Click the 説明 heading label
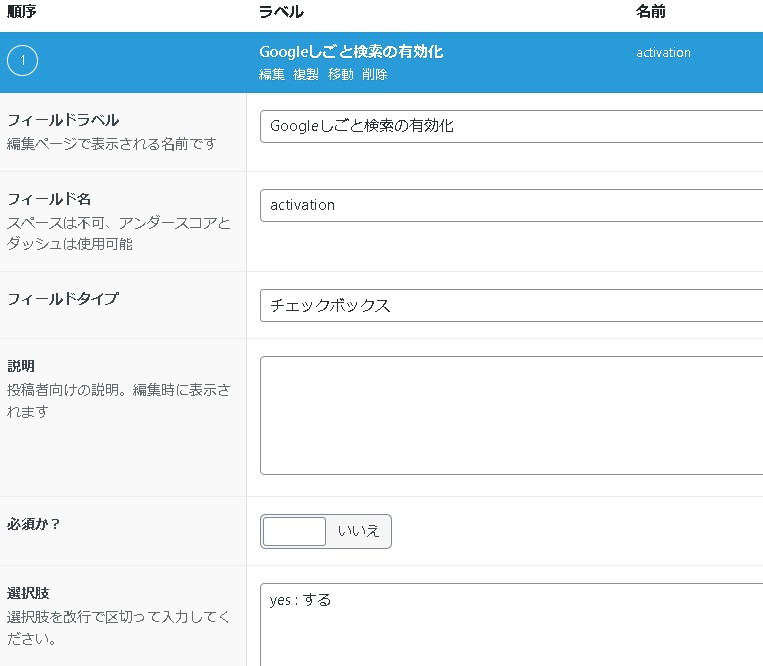 tap(21, 367)
